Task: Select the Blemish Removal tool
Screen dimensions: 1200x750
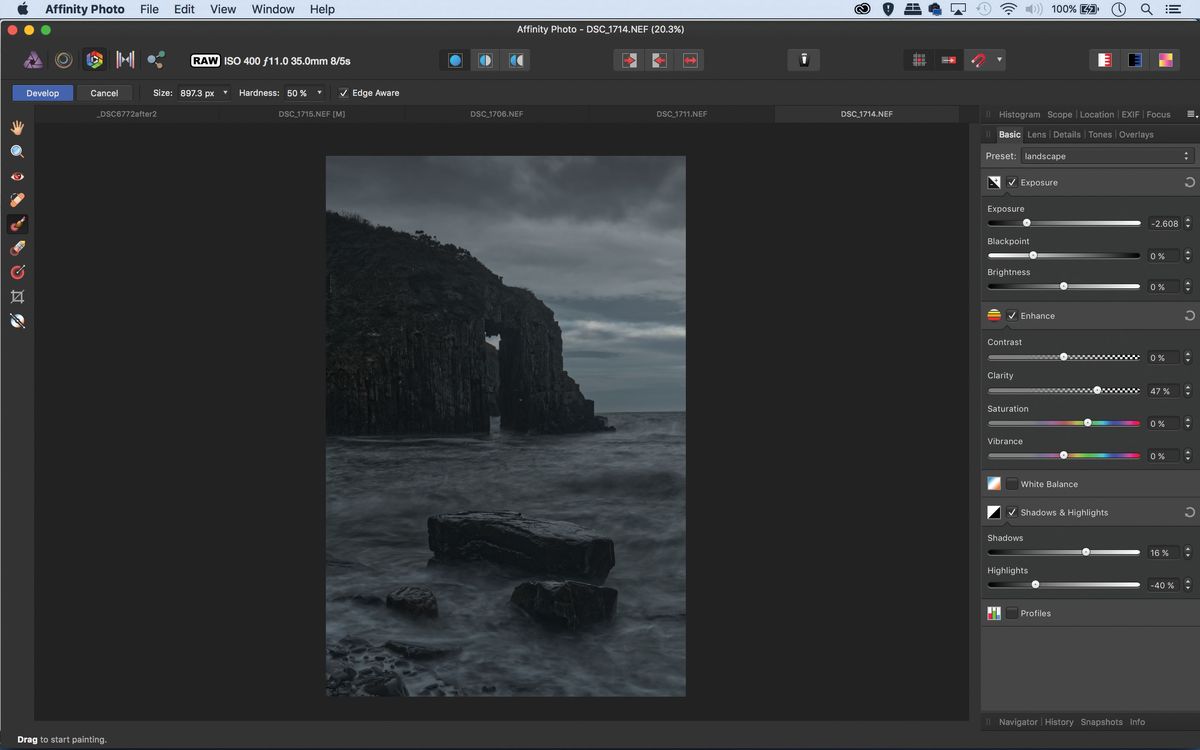Action: (x=16, y=200)
